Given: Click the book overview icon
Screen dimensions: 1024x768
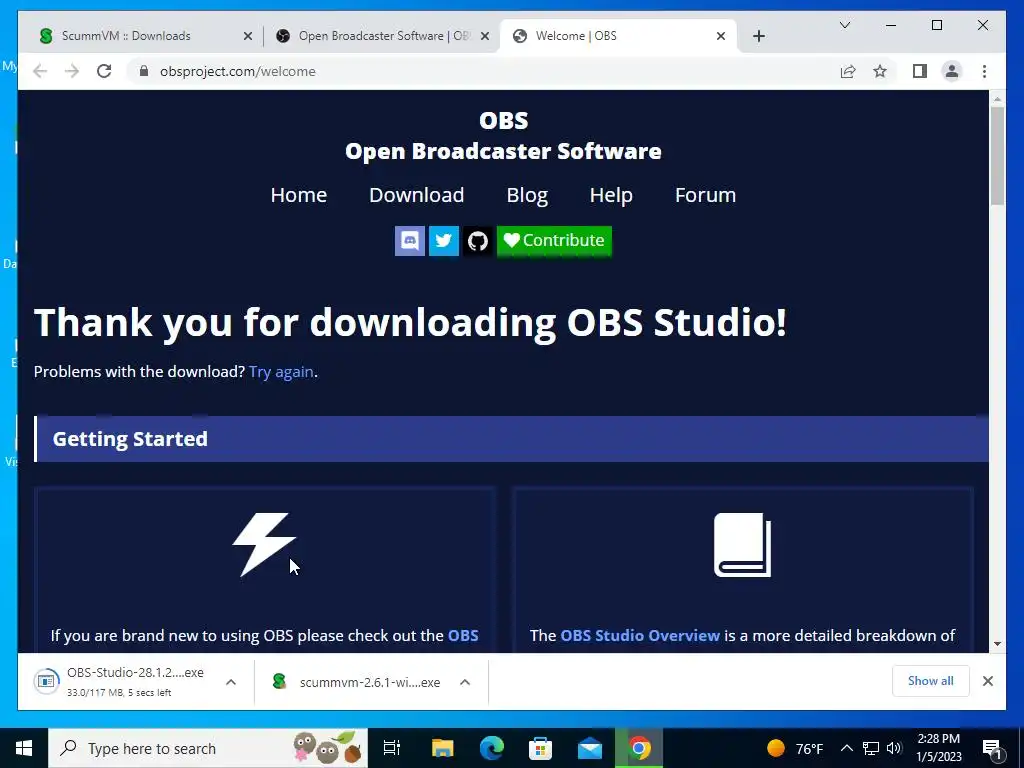Looking at the screenshot, I should pyautogui.click(x=743, y=545).
